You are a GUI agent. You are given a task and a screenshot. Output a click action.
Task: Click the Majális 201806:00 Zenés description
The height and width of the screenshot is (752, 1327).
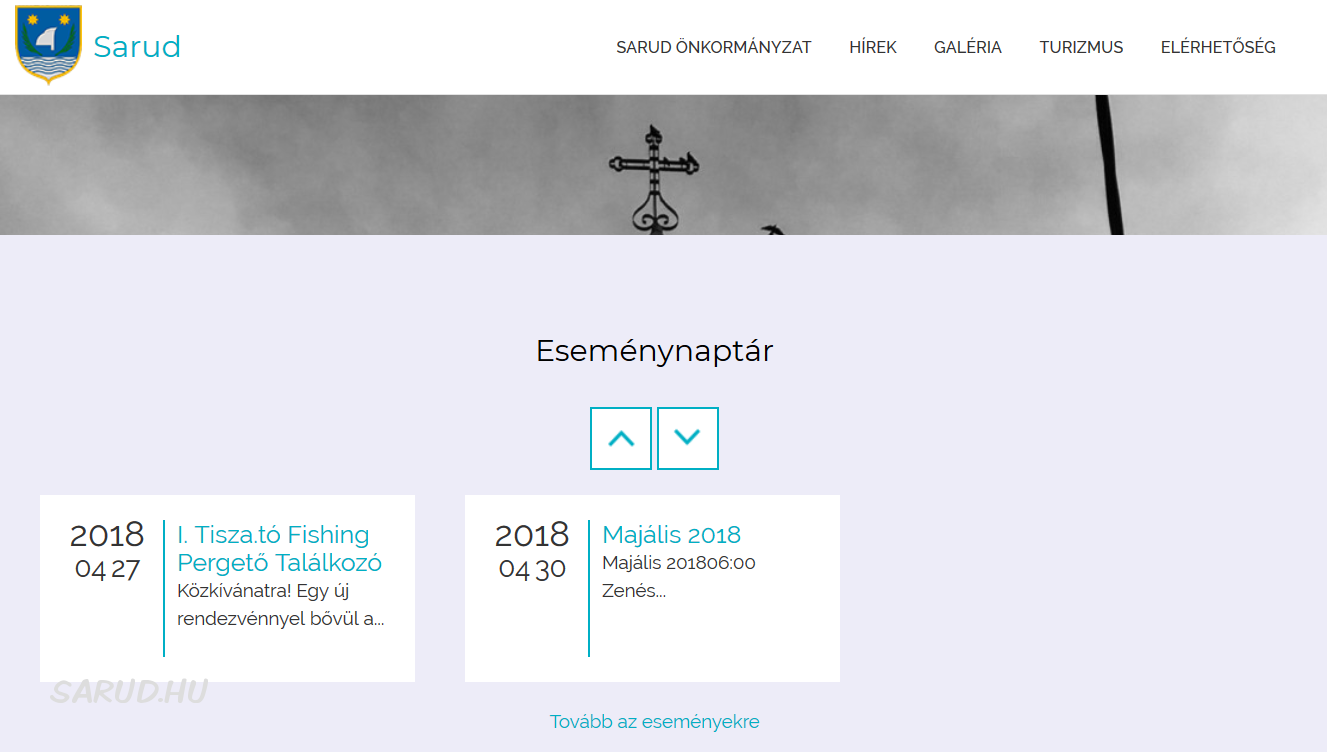point(679,577)
